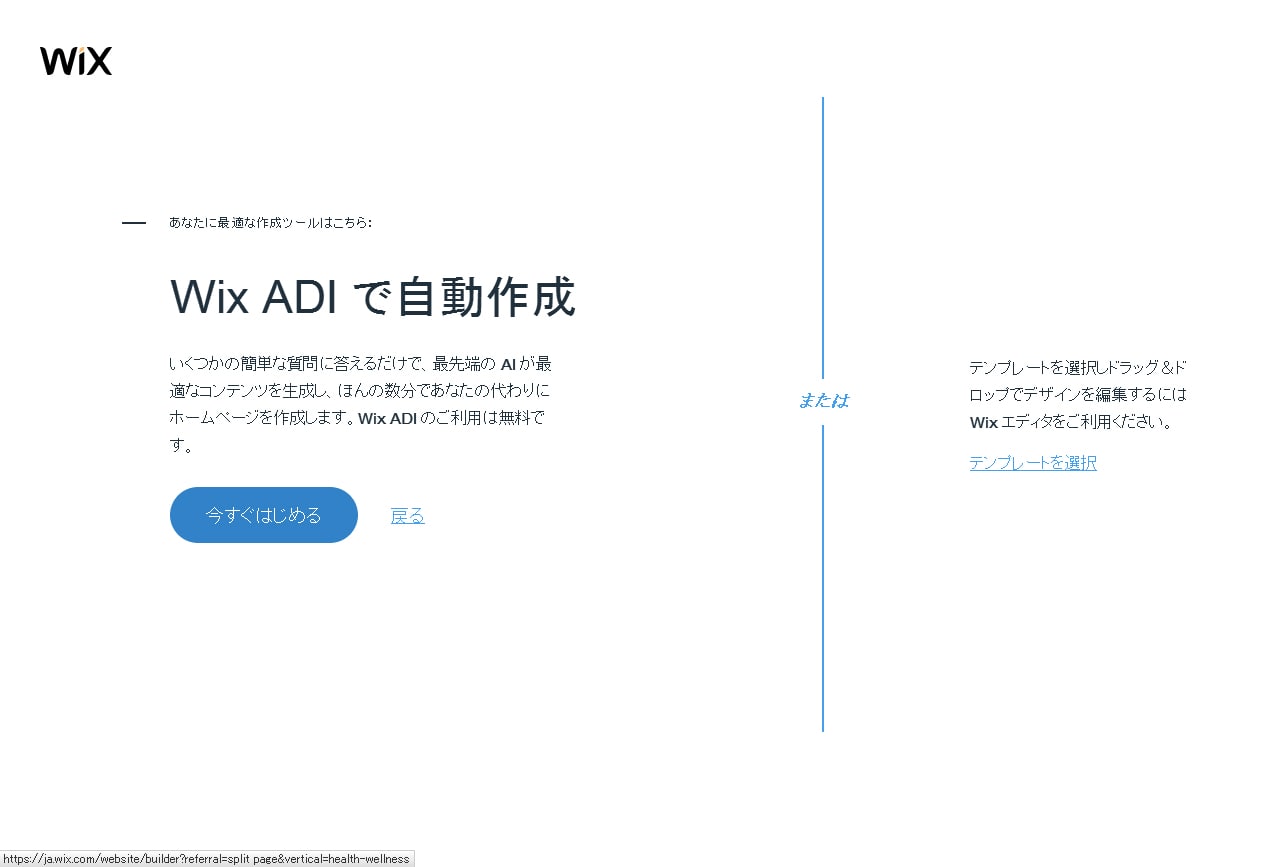Click the status bar URL ja.wix.com
The height and width of the screenshot is (867, 1265).
coord(207,859)
